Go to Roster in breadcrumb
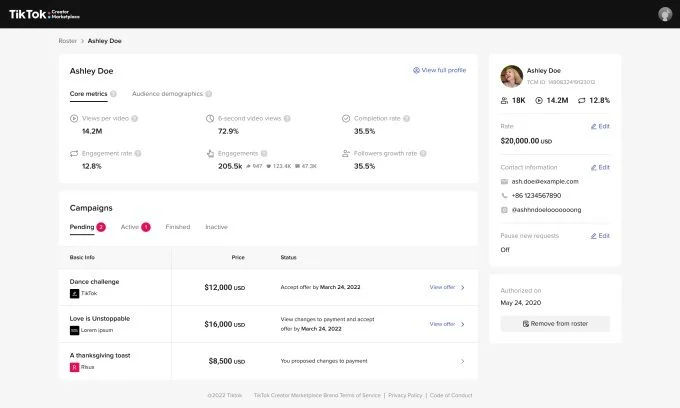The image size is (680, 408). 68,41
